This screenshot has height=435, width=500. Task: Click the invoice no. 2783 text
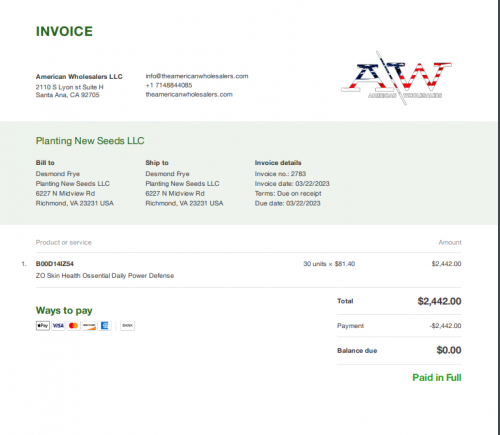tap(280, 174)
